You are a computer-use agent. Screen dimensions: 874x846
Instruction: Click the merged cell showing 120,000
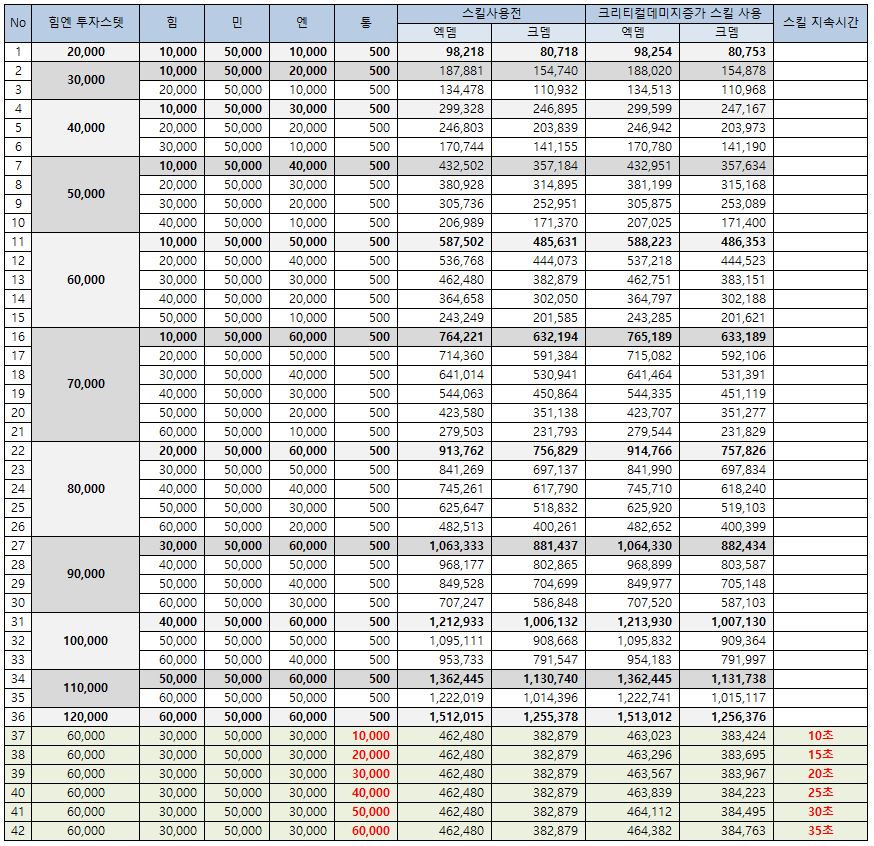85,716
